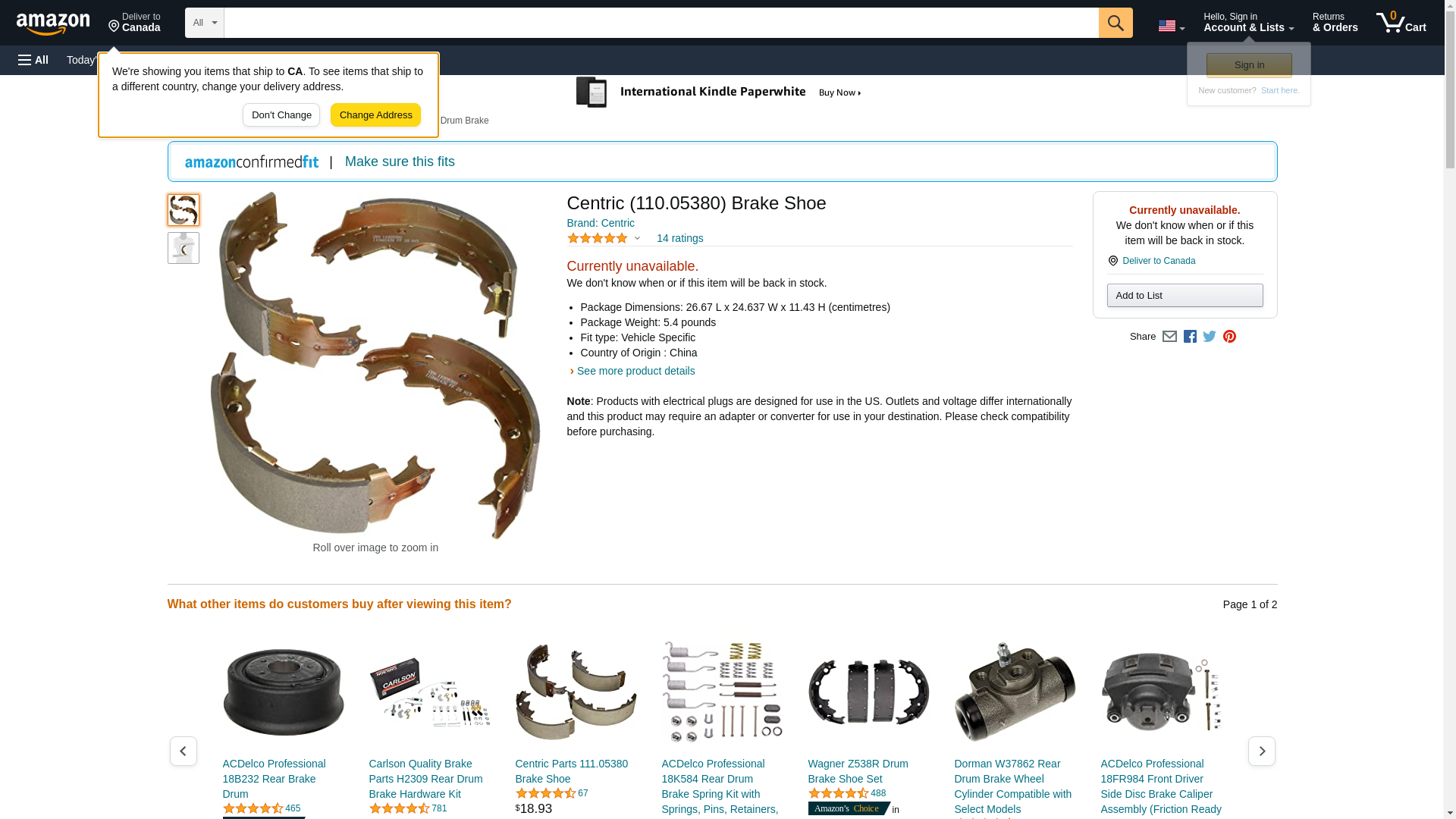
Task: Select the second product thumbnail image
Action: (184, 248)
